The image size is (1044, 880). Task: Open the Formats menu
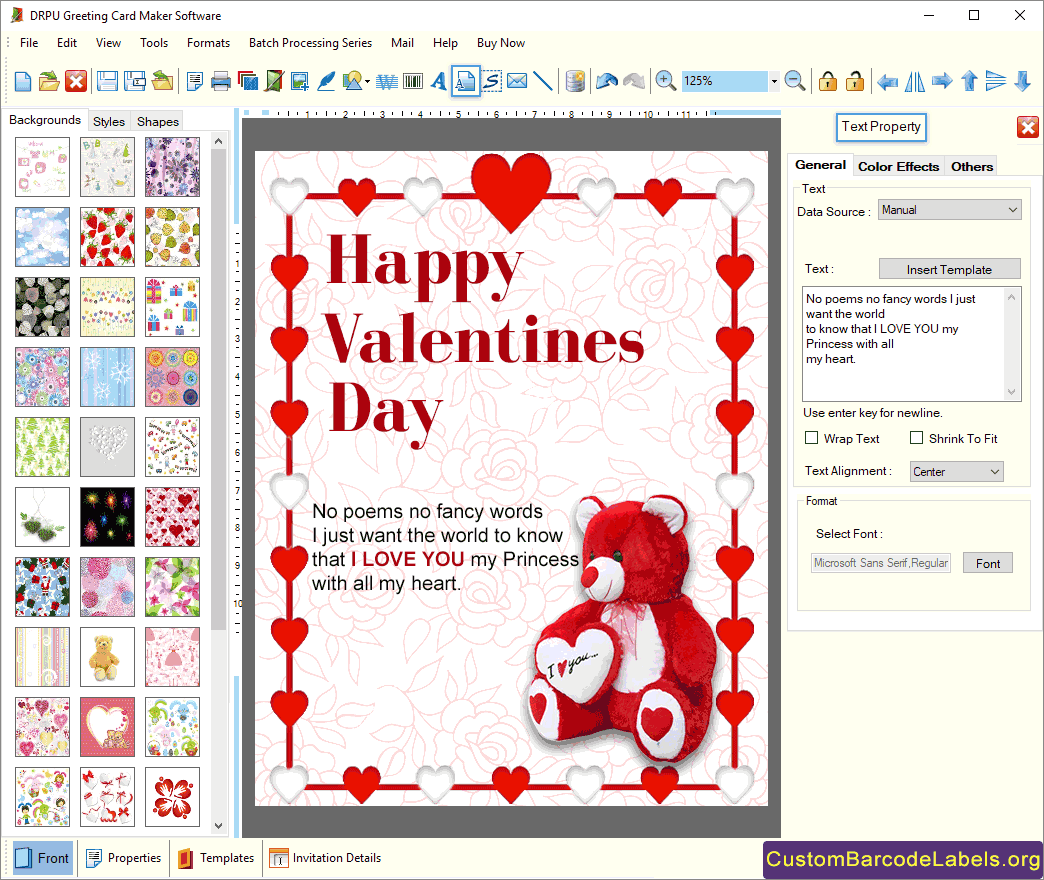point(208,43)
